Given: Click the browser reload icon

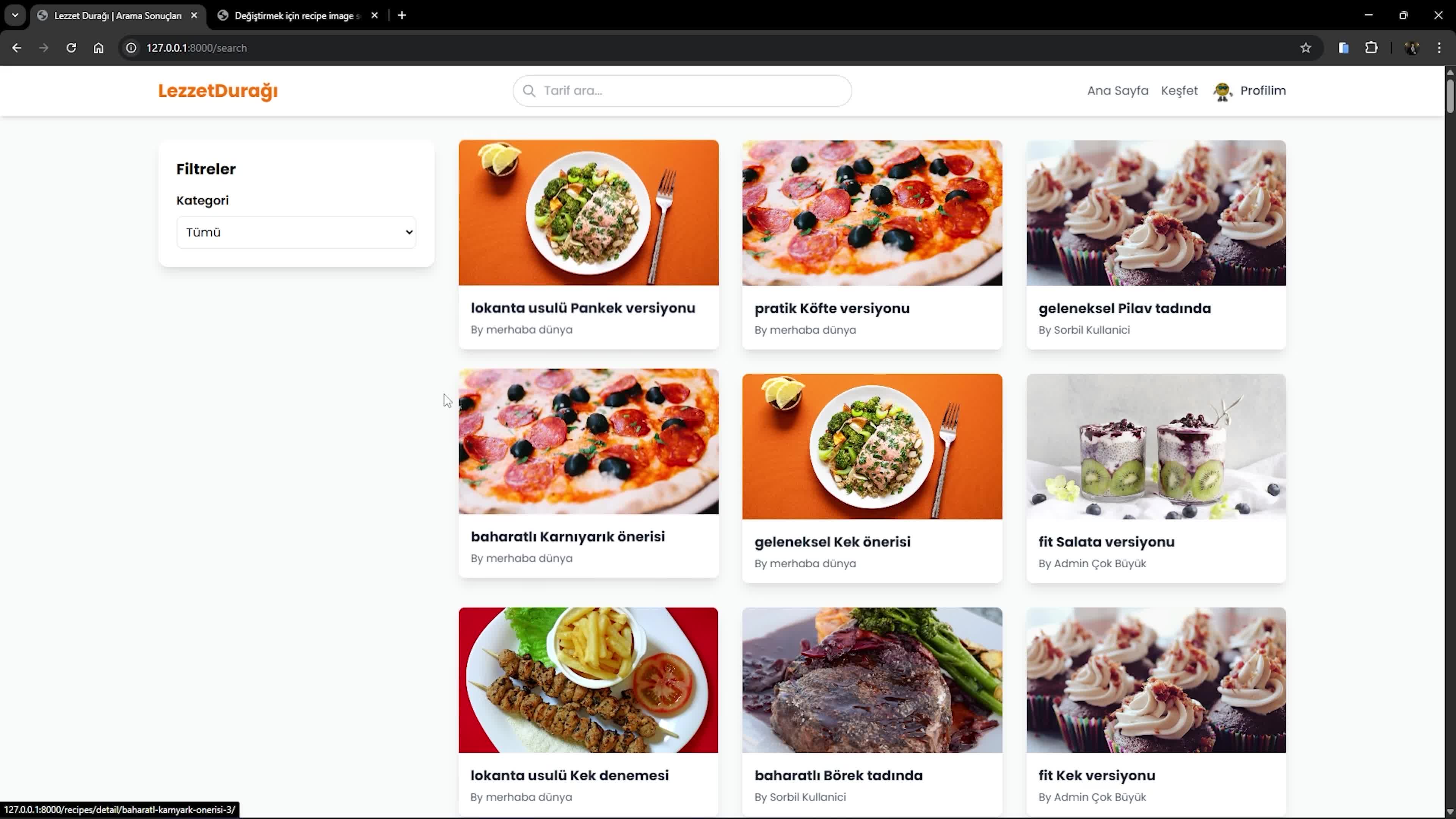Looking at the screenshot, I should tap(71, 48).
